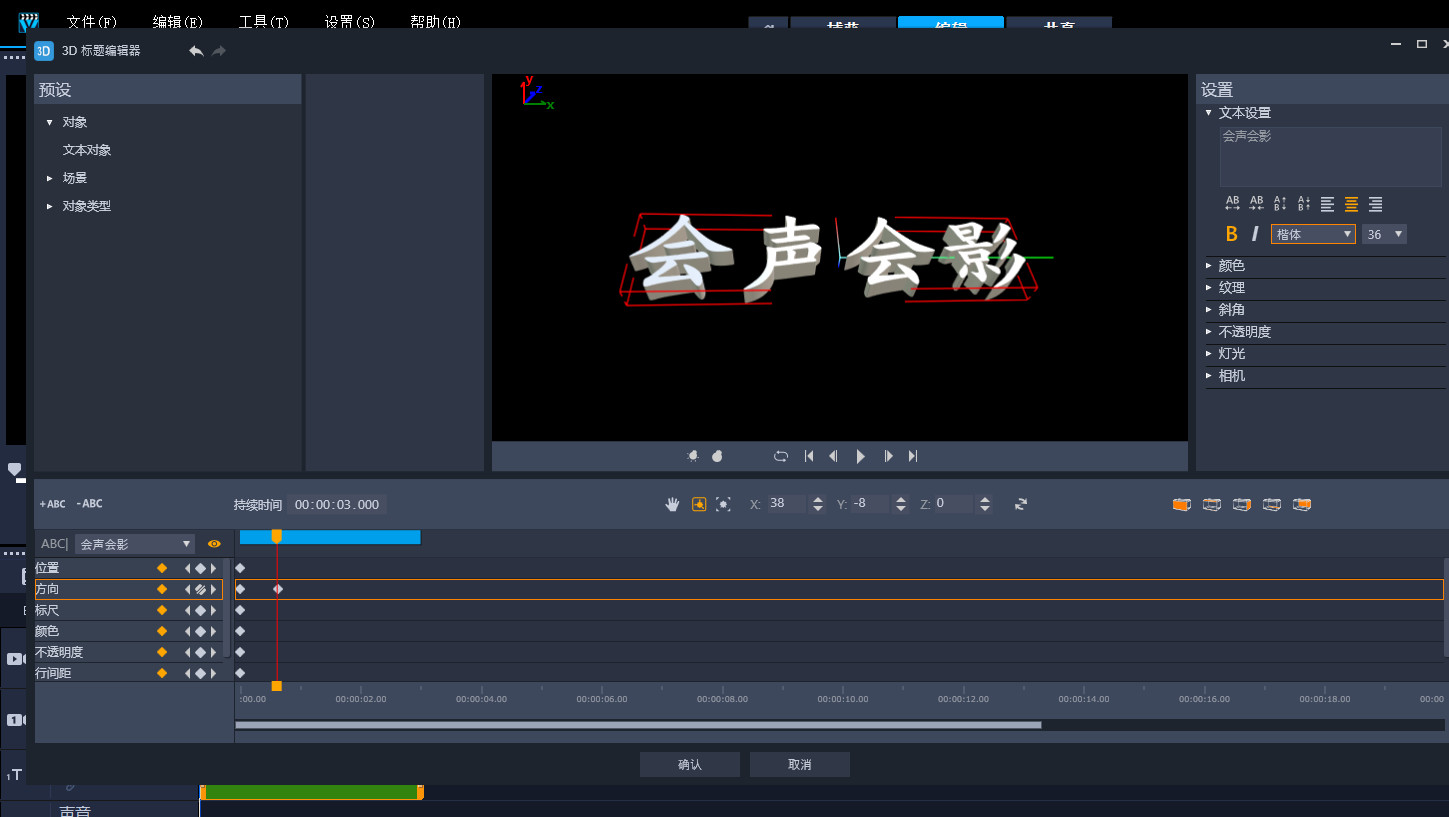Collapse the 文本设置 section
The height and width of the screenshot is (817, 1449).
point(1209,113)
